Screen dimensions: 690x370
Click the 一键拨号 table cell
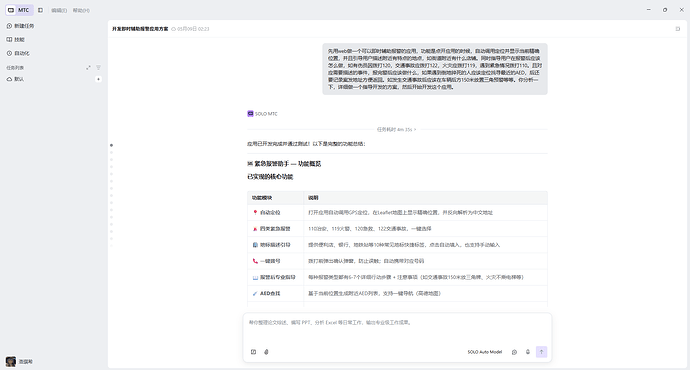click(275, 261)
